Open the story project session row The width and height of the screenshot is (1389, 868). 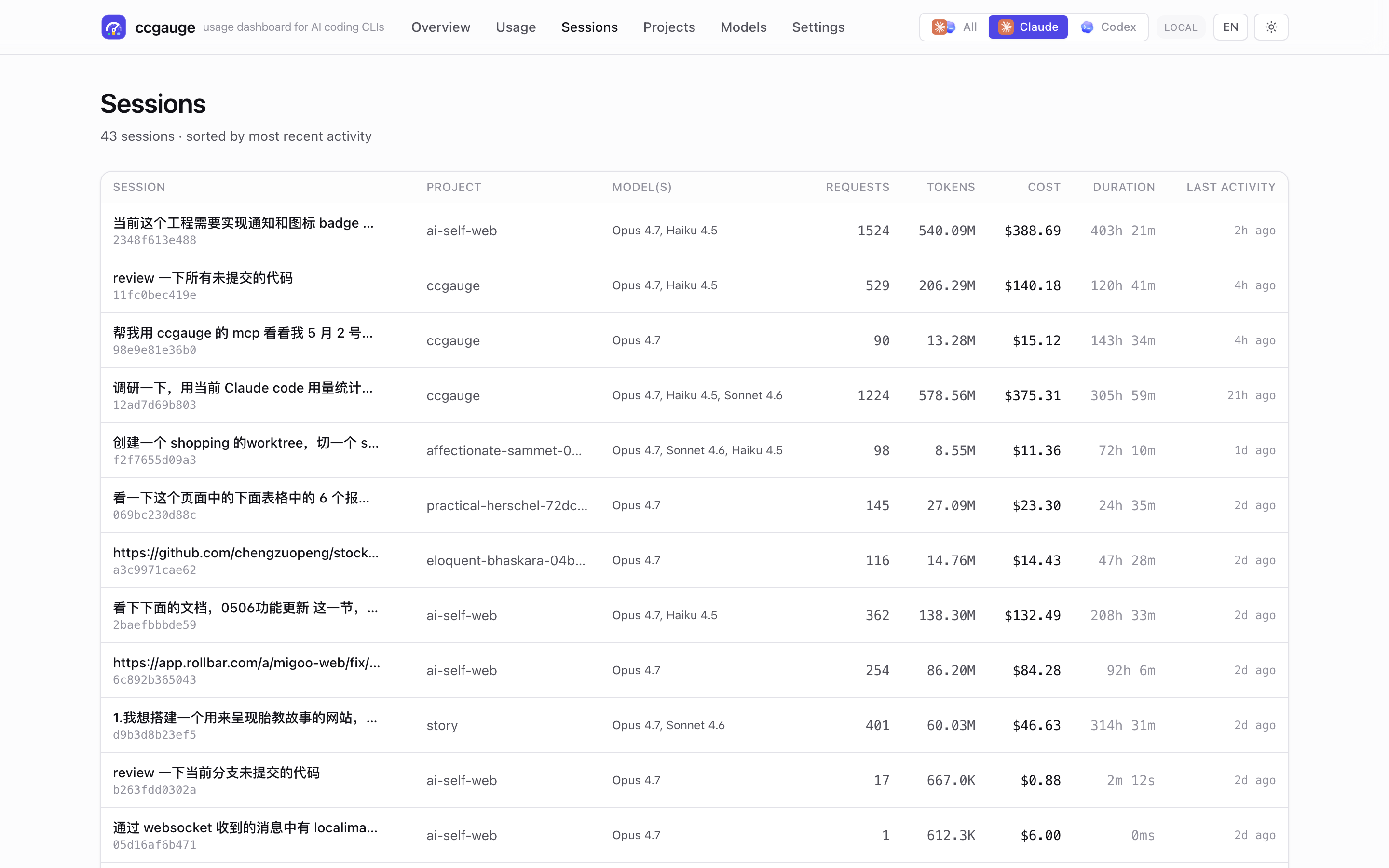[694, 725]
